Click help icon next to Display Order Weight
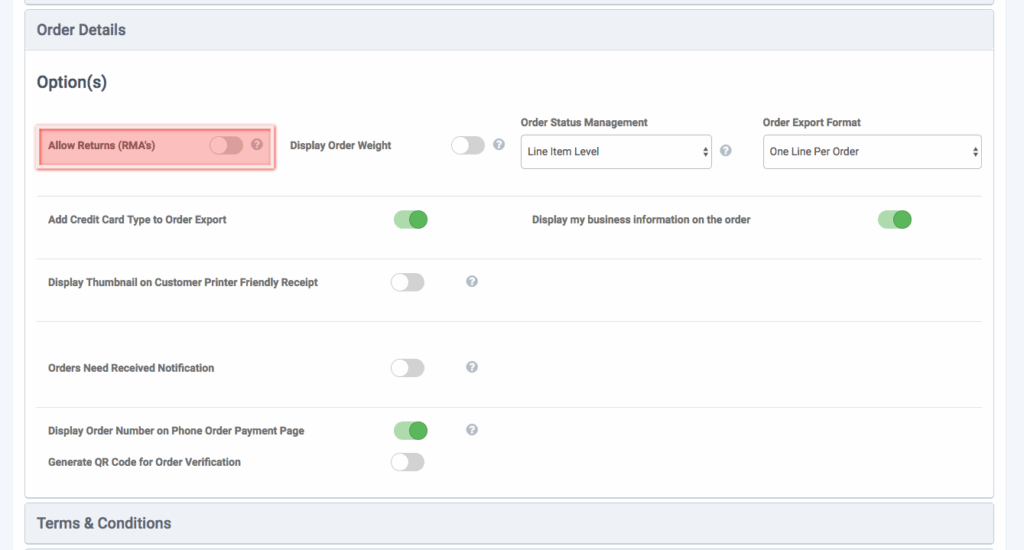This screenshot has height=550, width=1024. click(x=499, y=145)
